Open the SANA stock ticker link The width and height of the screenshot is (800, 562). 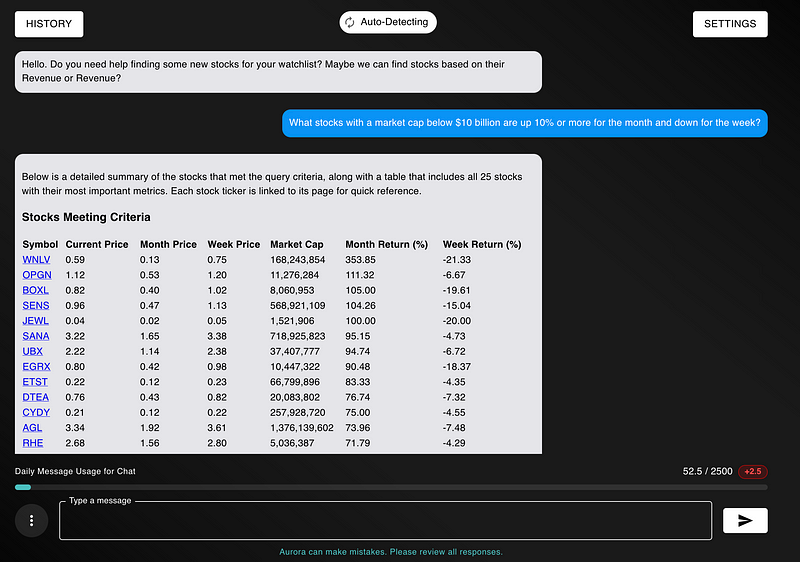(x=35, y=336)
